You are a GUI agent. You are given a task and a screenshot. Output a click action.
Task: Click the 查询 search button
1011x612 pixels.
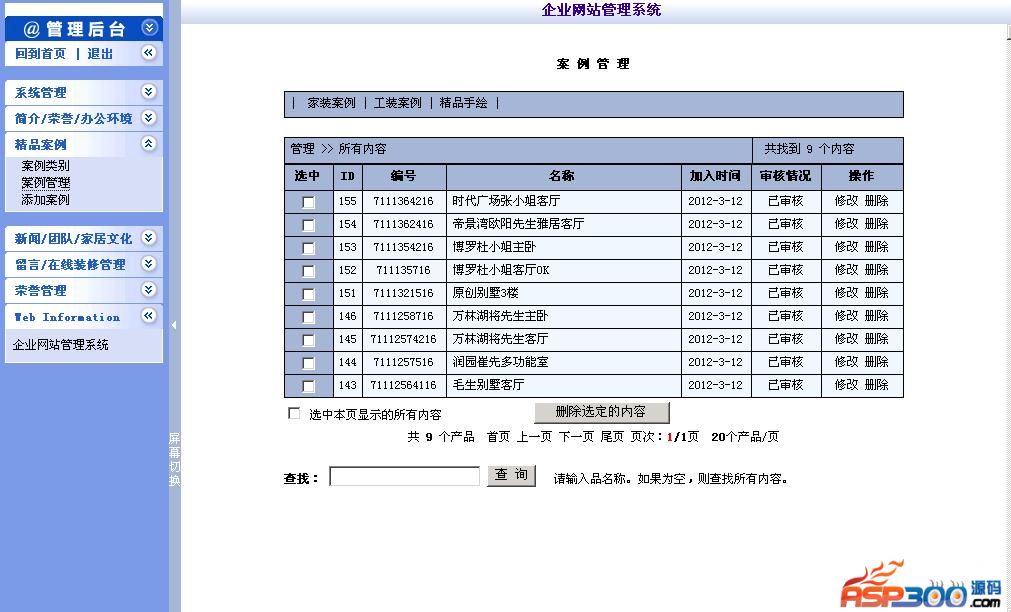click(x=511, y=475)
